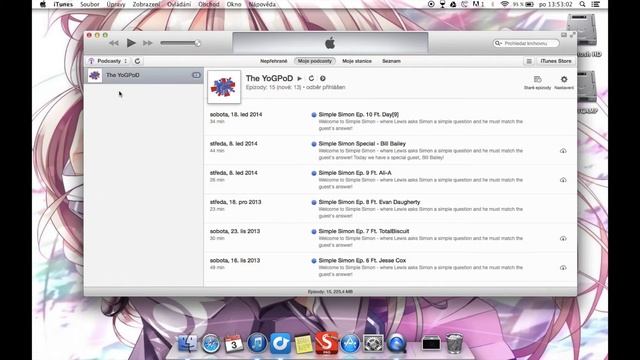Open the Seznam tab
Viewport: 640px width, 360px height.
(391, 61)
